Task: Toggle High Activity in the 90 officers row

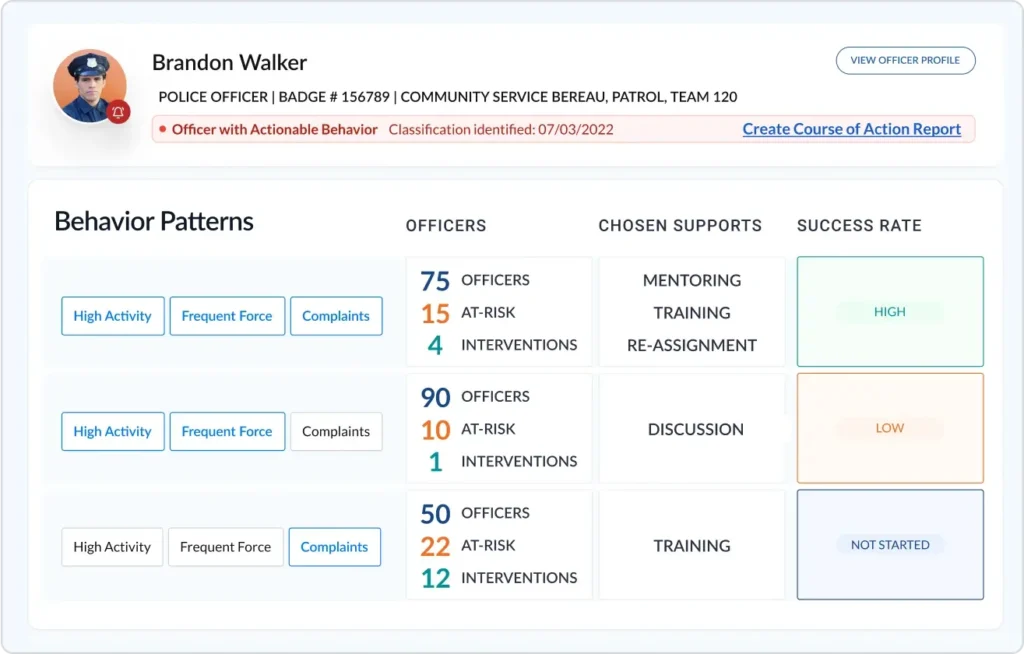Action: coord(113,431)
